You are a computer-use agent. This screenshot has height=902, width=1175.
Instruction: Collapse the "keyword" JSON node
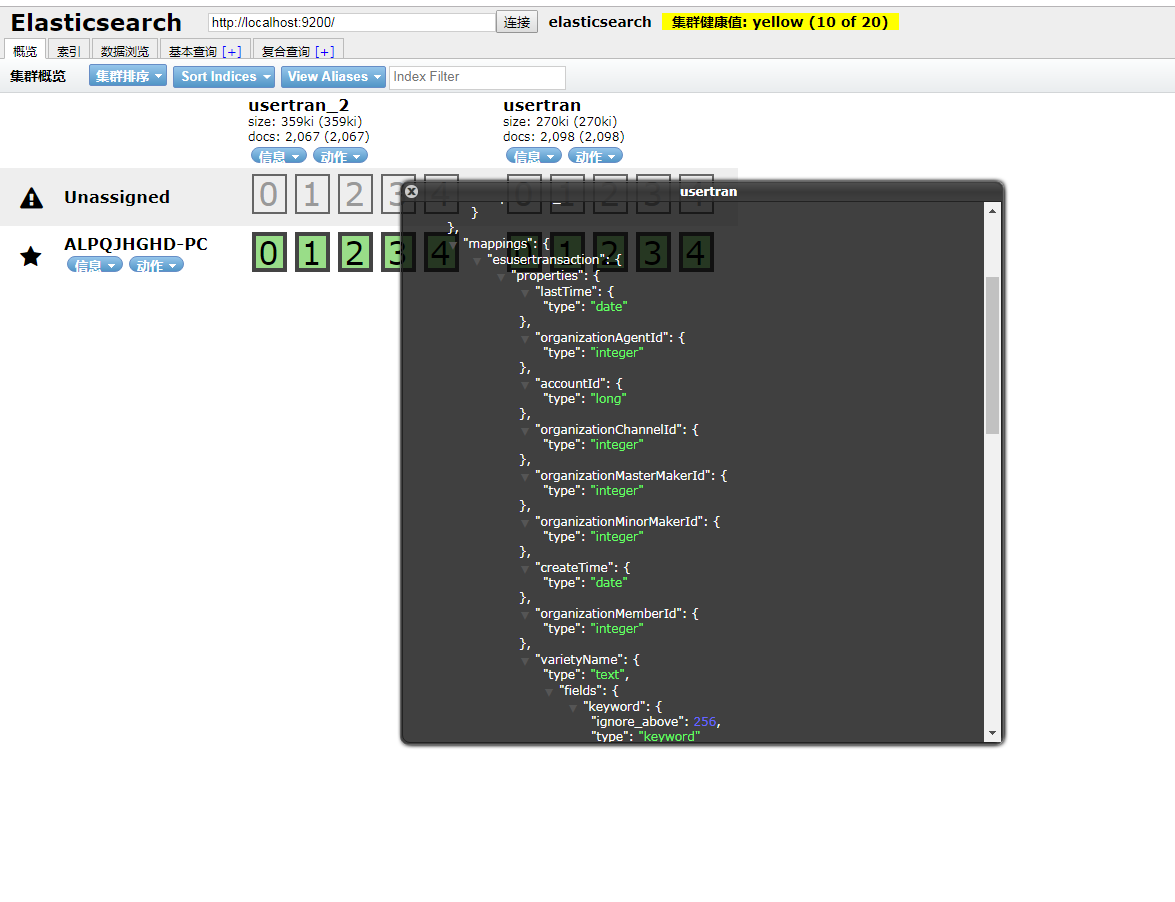pyautogui.click(x=573, y=707)
